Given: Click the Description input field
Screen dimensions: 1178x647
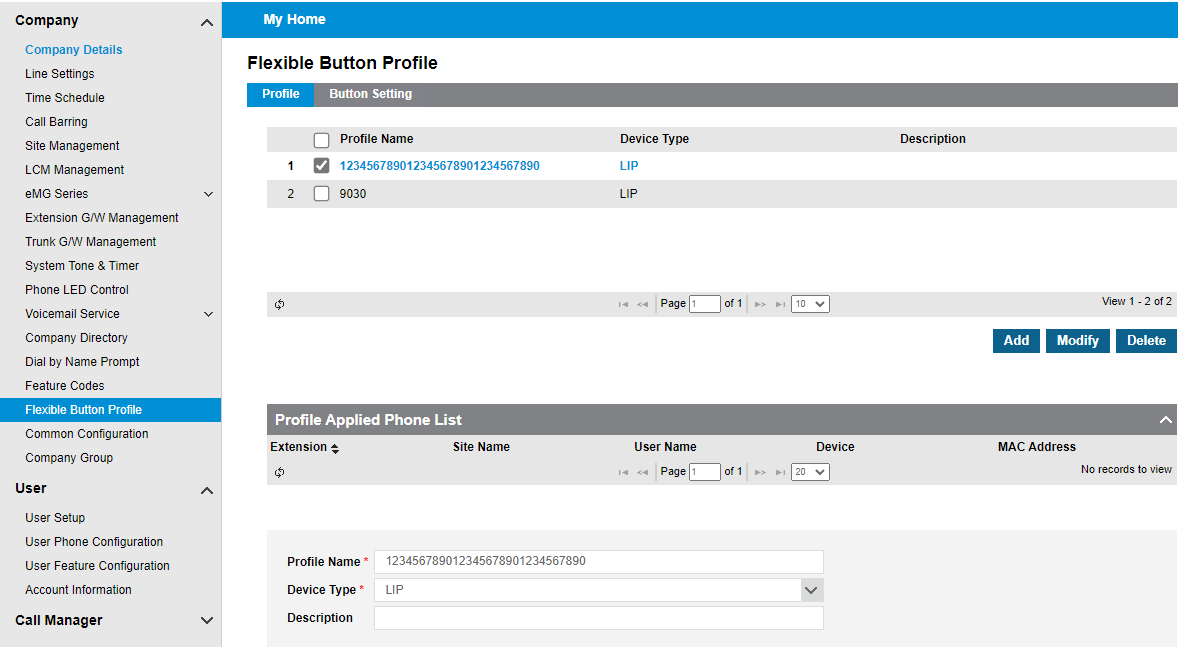Looking at the screenshot, I should pos(598,618).
